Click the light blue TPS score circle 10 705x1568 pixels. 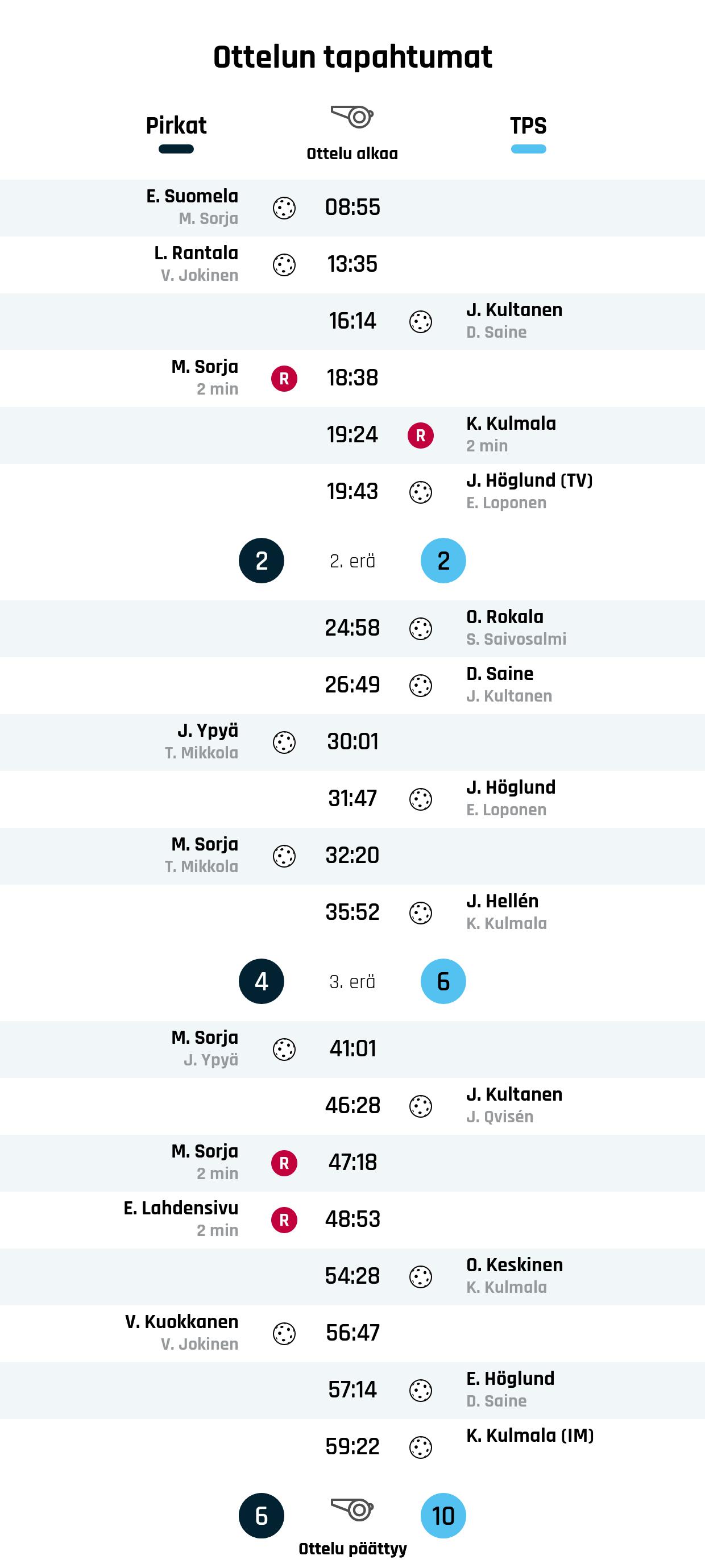pyautogui.click(x=443, y=1516)
